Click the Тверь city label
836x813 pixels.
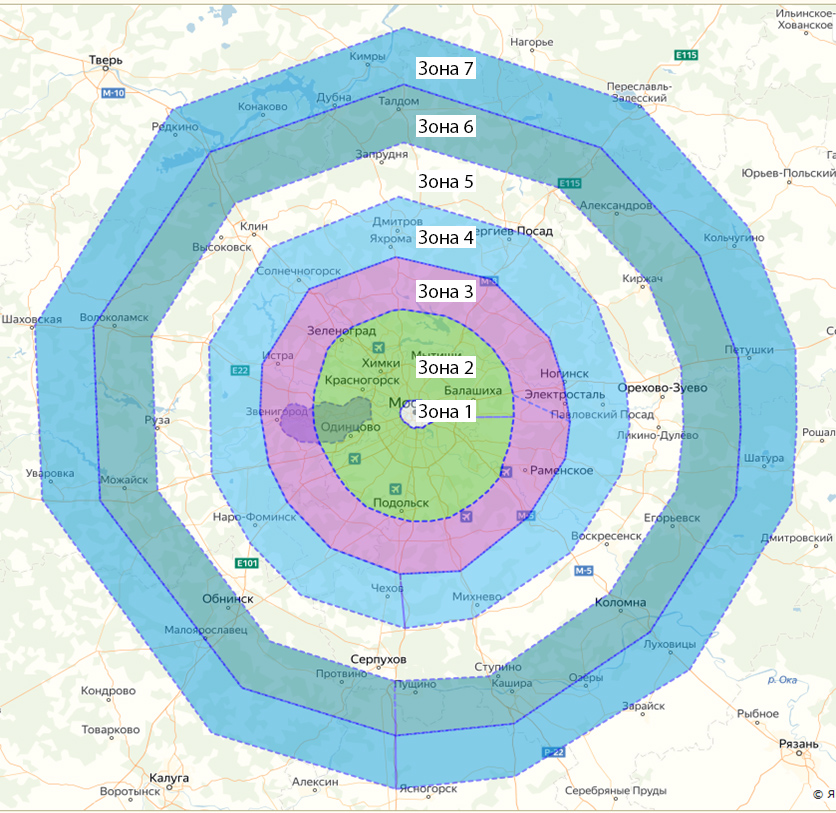click(x=106, y=60)
